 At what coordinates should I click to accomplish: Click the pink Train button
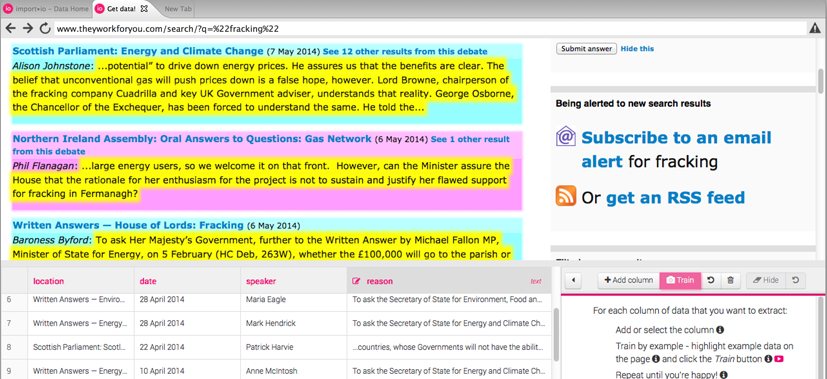[680, 280]
